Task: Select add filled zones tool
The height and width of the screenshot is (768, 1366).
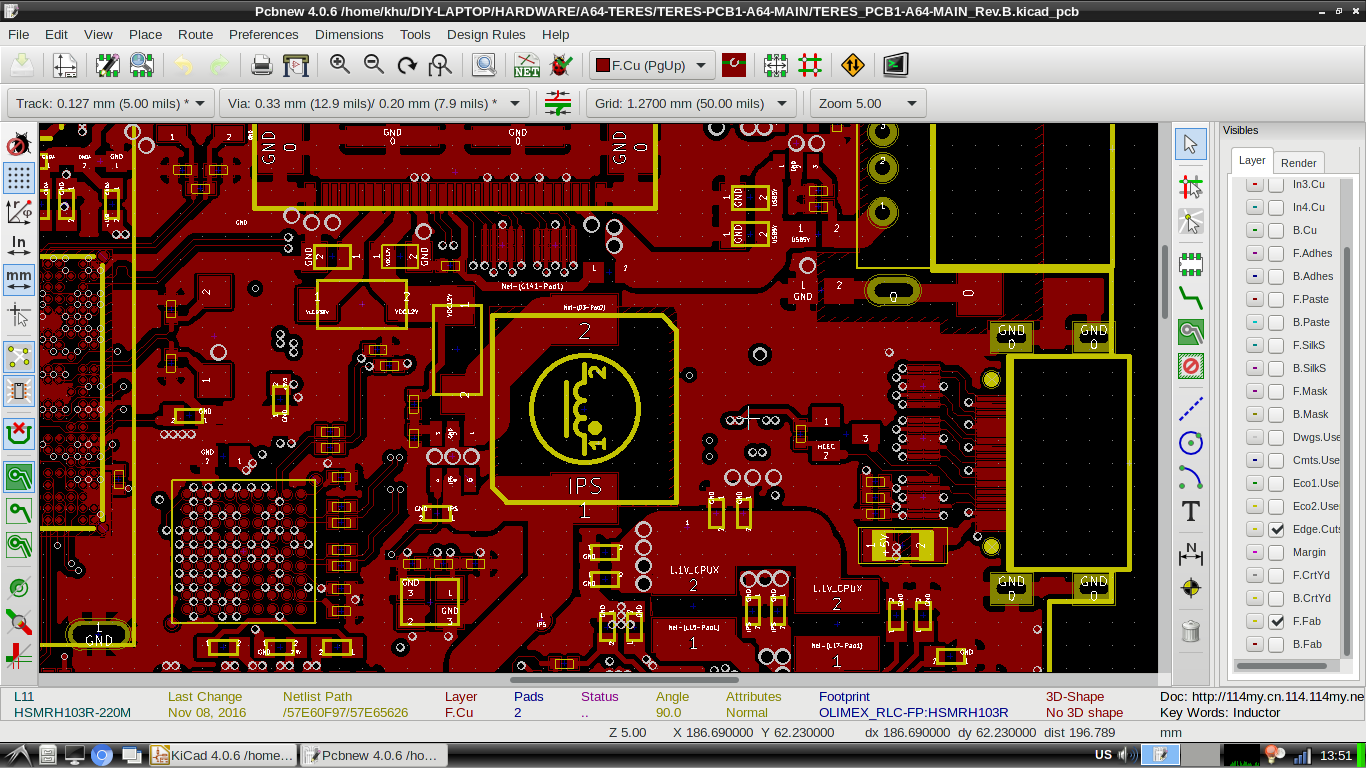Action: click(1190, 332)
